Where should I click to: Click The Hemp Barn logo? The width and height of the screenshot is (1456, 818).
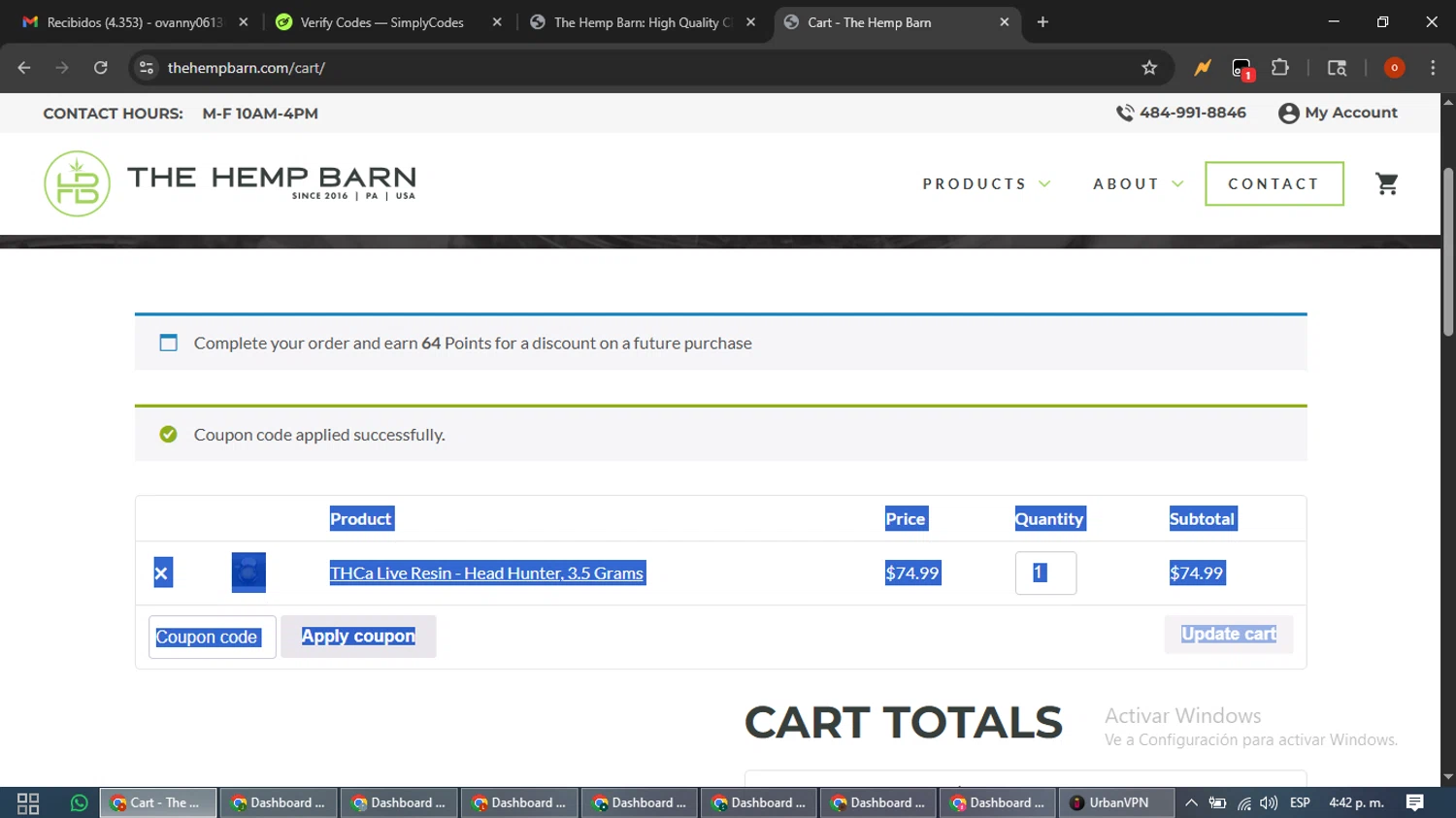coord(230,183)
